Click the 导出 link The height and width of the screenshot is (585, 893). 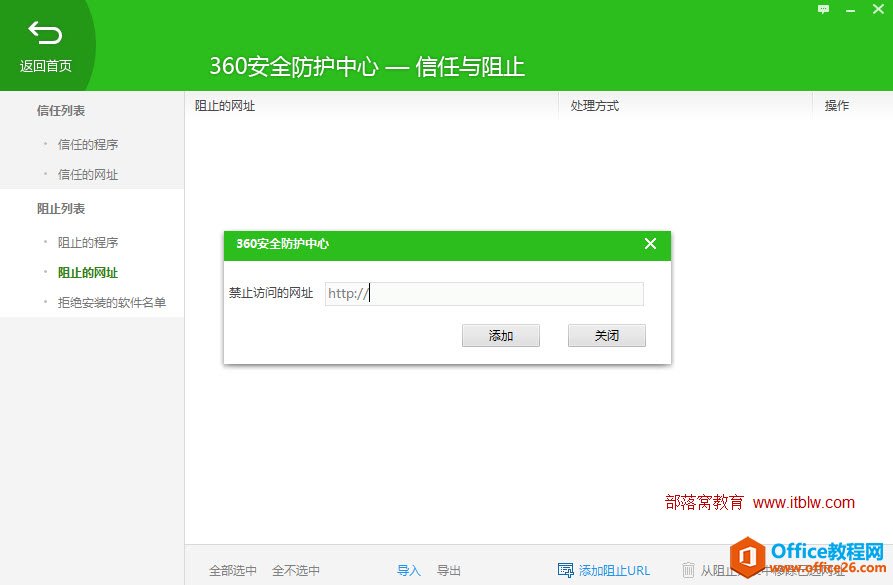(x=448, y=570)
